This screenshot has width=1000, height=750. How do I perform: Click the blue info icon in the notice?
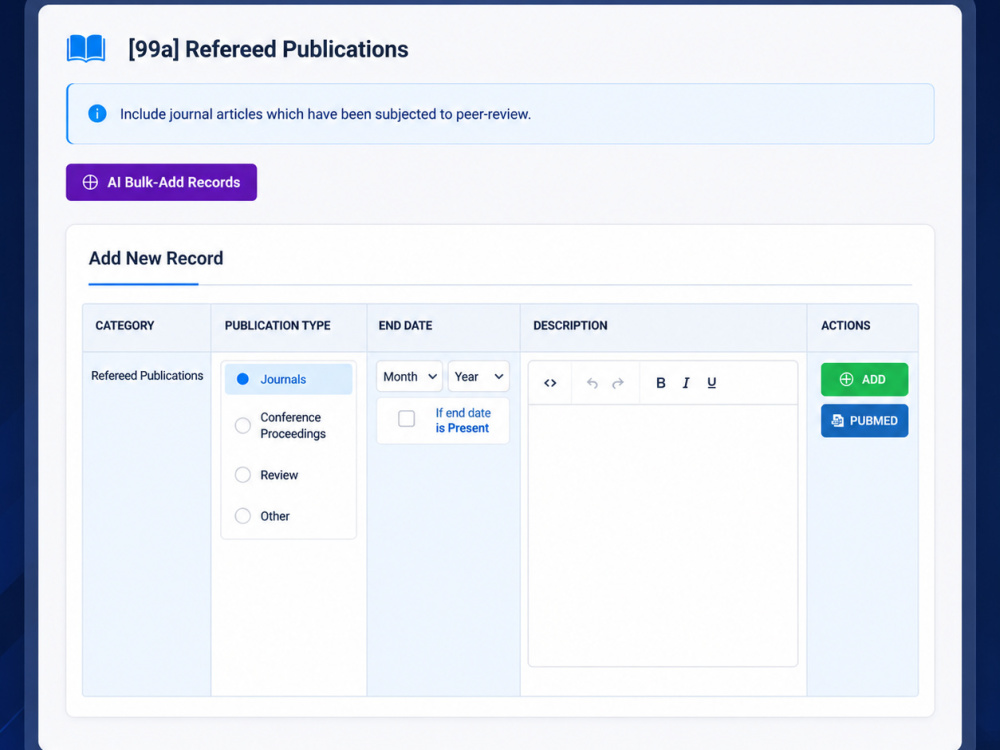[97, 114]
